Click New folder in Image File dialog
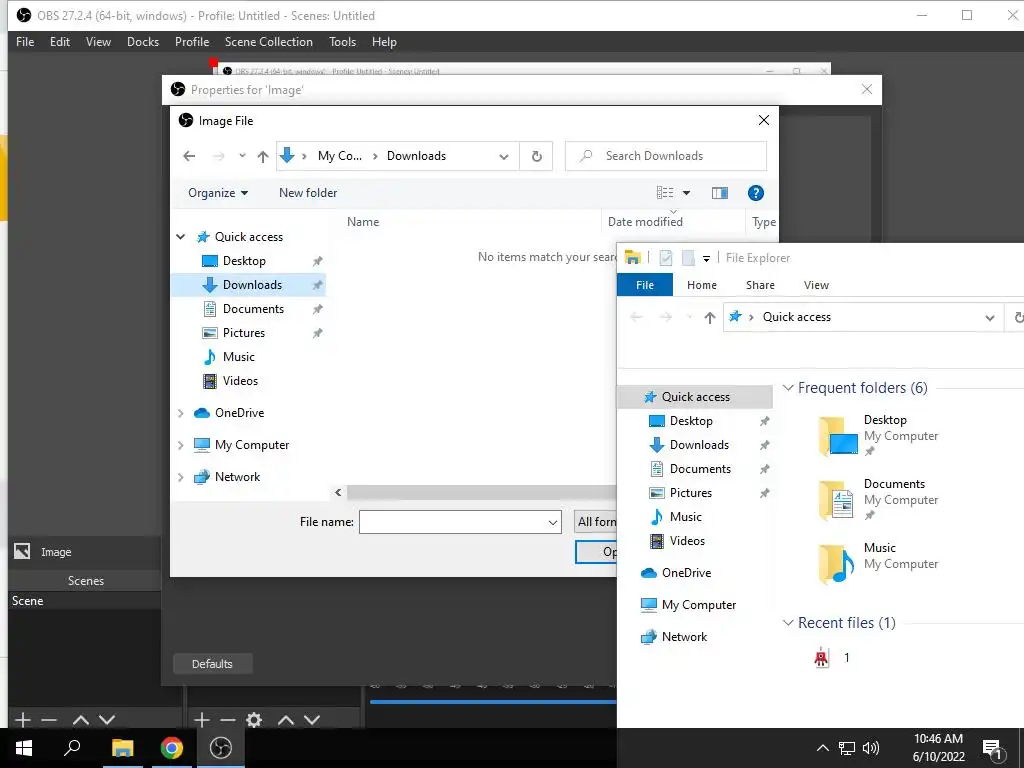 (308, 193)
